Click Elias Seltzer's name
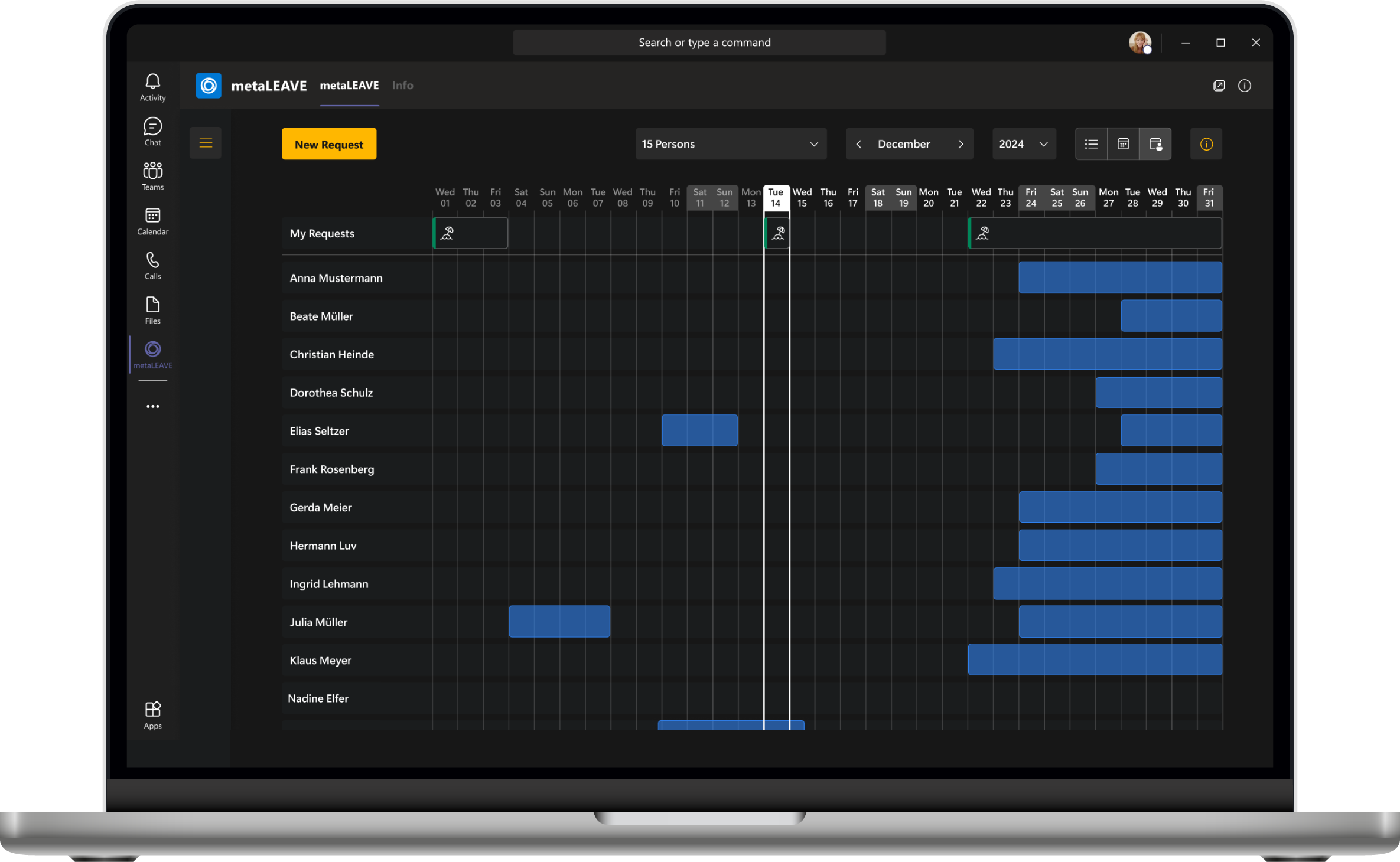Screen dimensions: 1400x862 [319, 431]
